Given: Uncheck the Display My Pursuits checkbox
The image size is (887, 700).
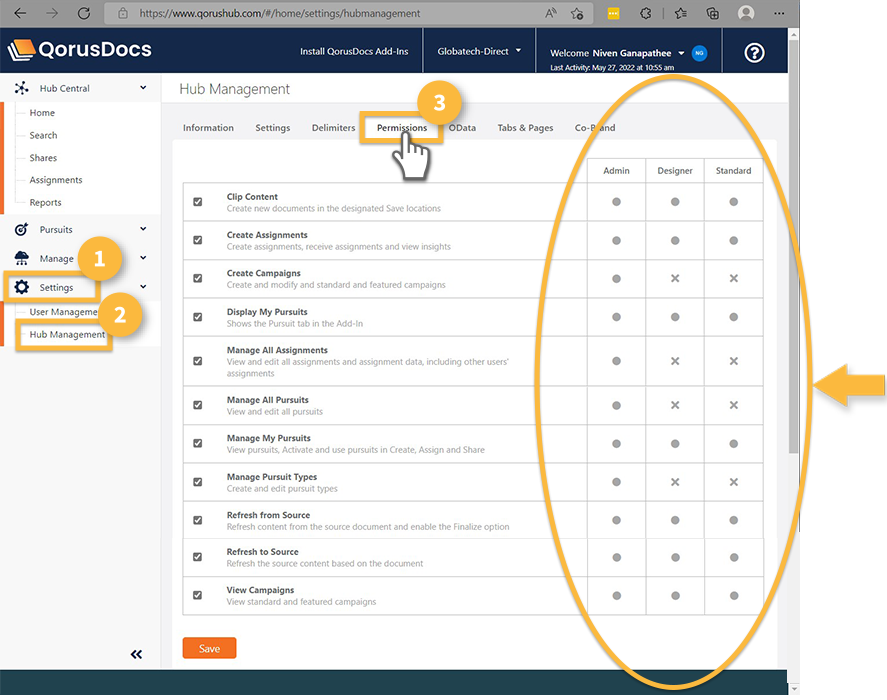Looking at the screenshot, I should tap(197, 317).
